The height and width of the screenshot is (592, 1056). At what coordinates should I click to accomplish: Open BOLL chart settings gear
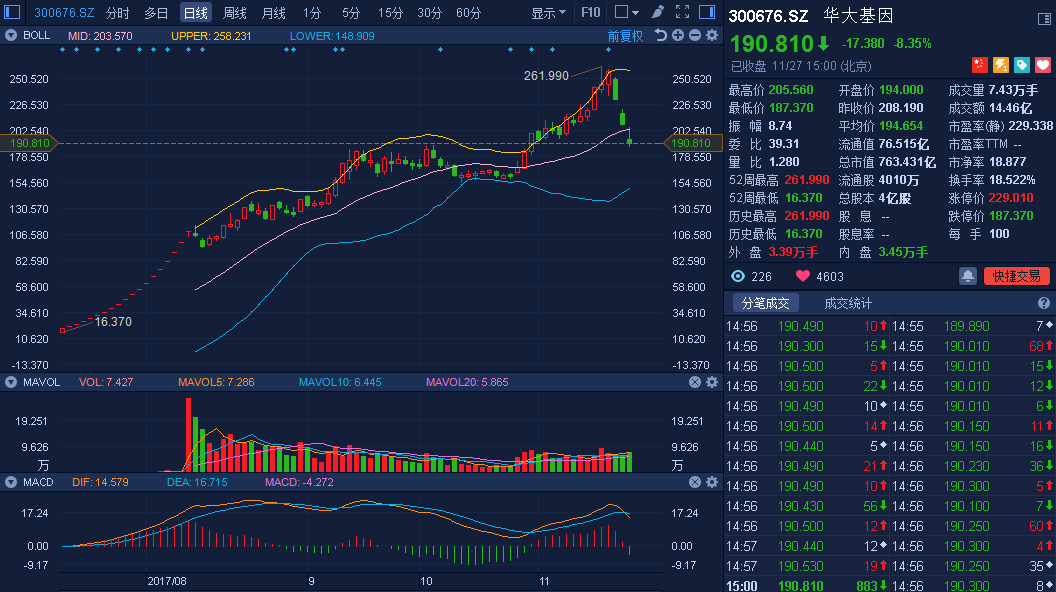click(x=712, y=36)
